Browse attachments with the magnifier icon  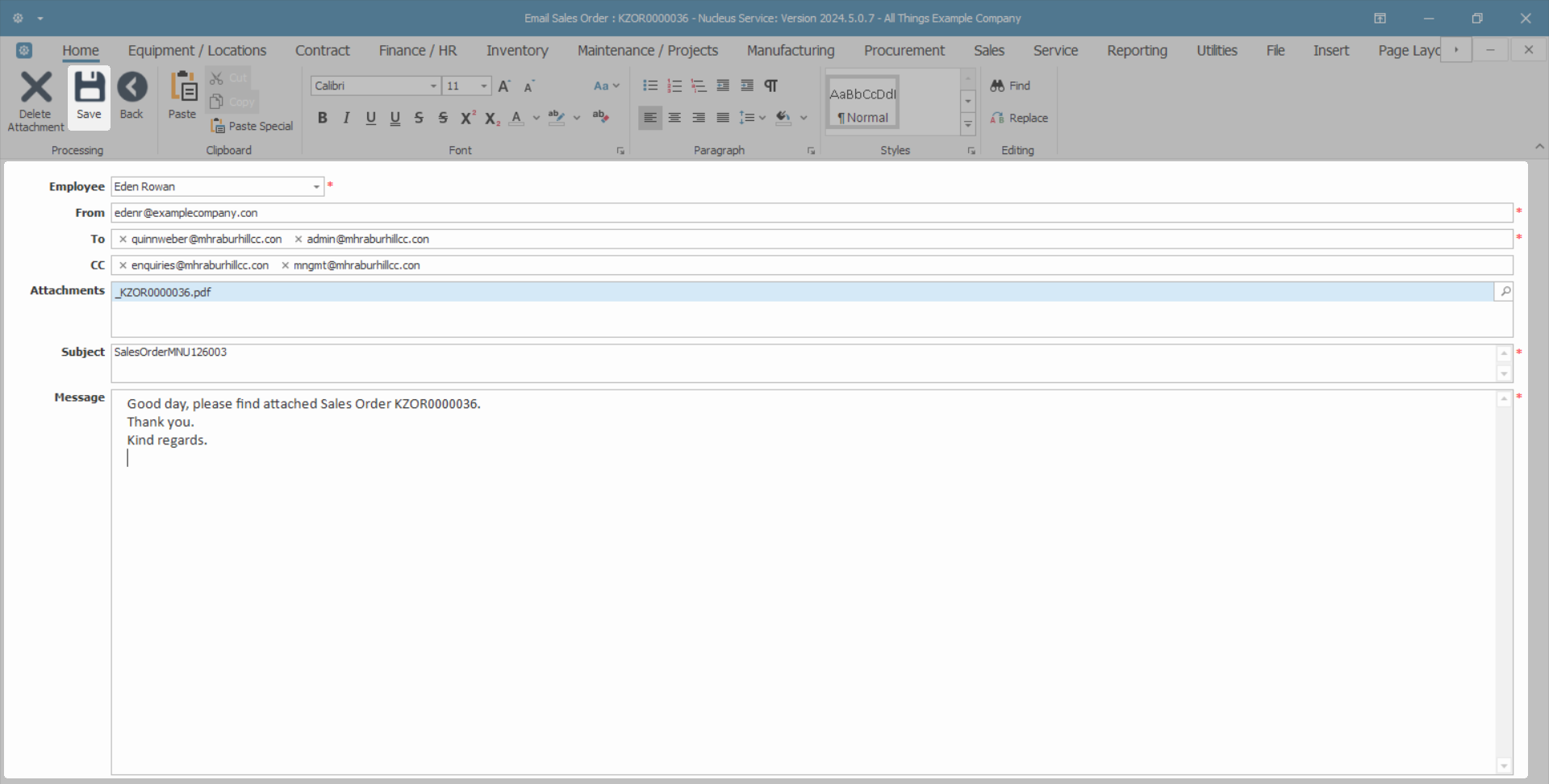click(x=1505, y=291)
